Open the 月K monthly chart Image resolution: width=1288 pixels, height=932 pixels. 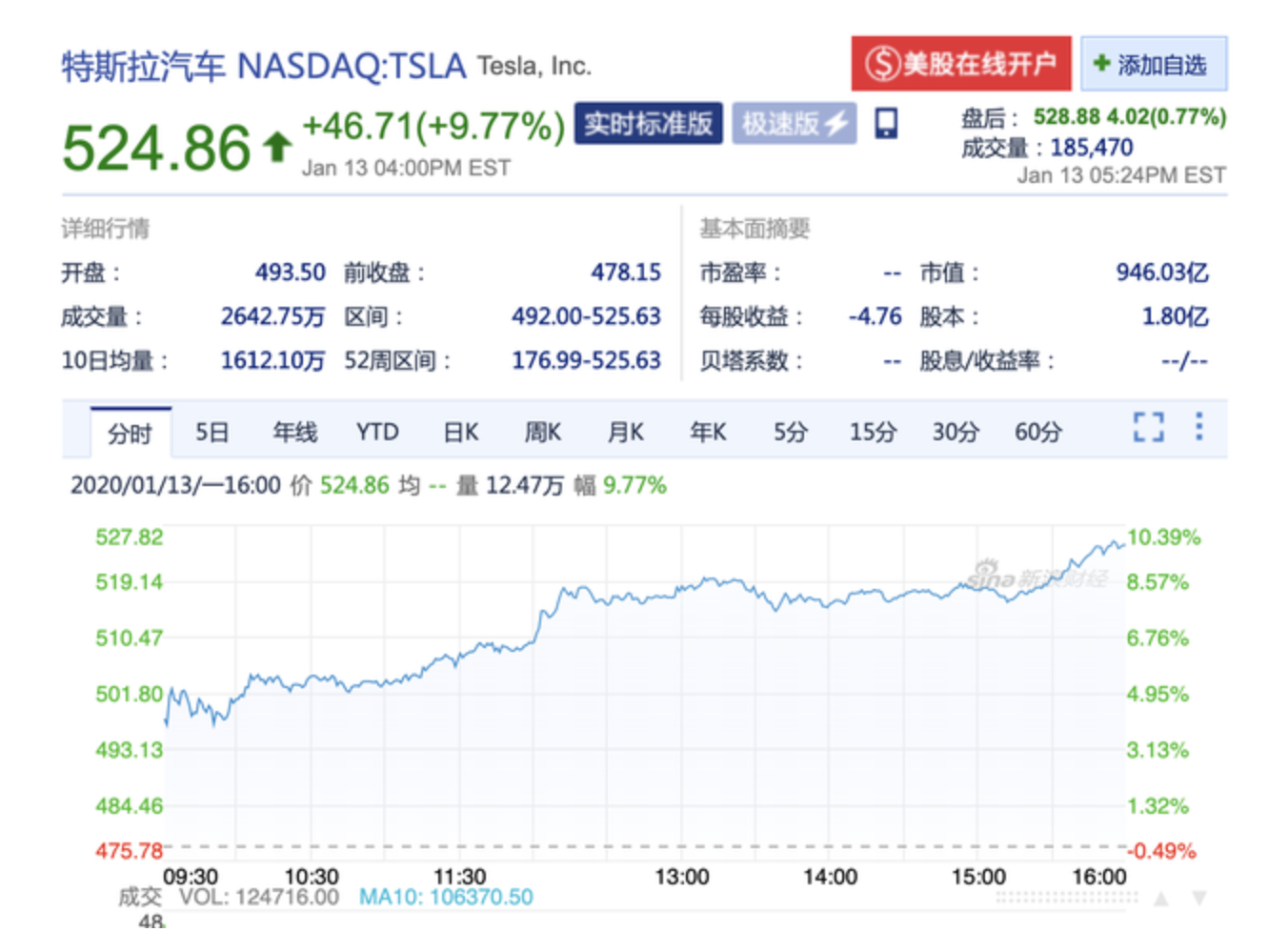point(626,433)
